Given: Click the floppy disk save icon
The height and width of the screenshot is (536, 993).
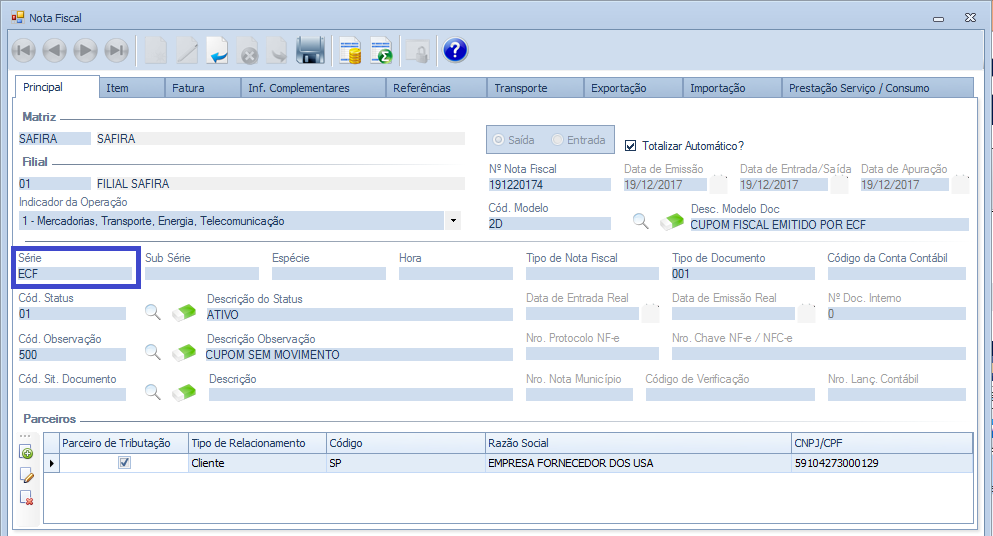Looking at the screenshot, I should (311, 50).
